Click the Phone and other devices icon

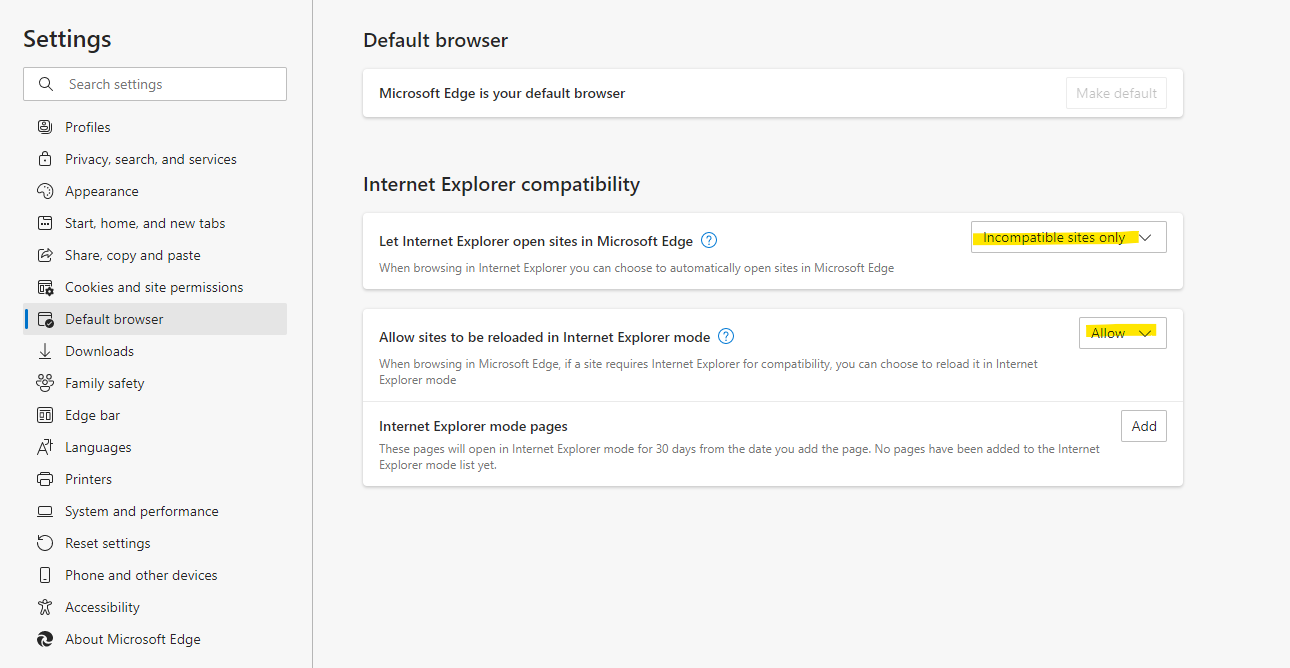tap(44, 575)
